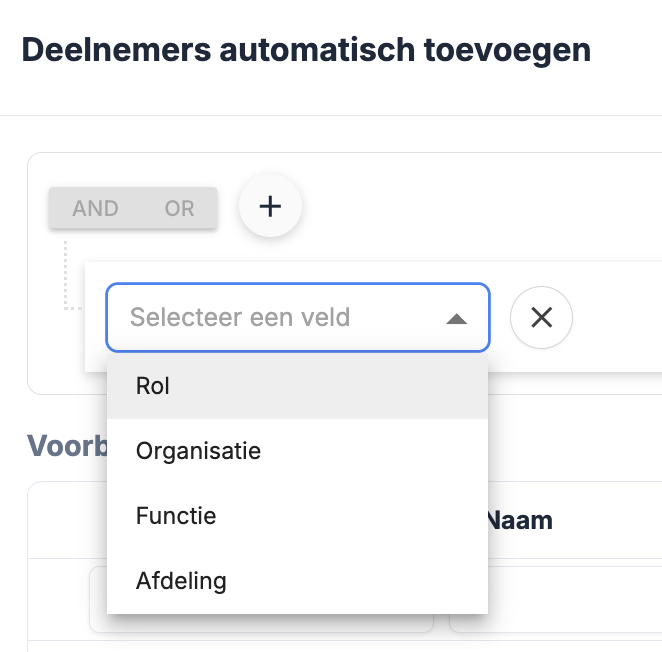The width and height of the screenshot is (662, 652).
Task: Click the blank space right of the plus button
Action: (480, 206)
